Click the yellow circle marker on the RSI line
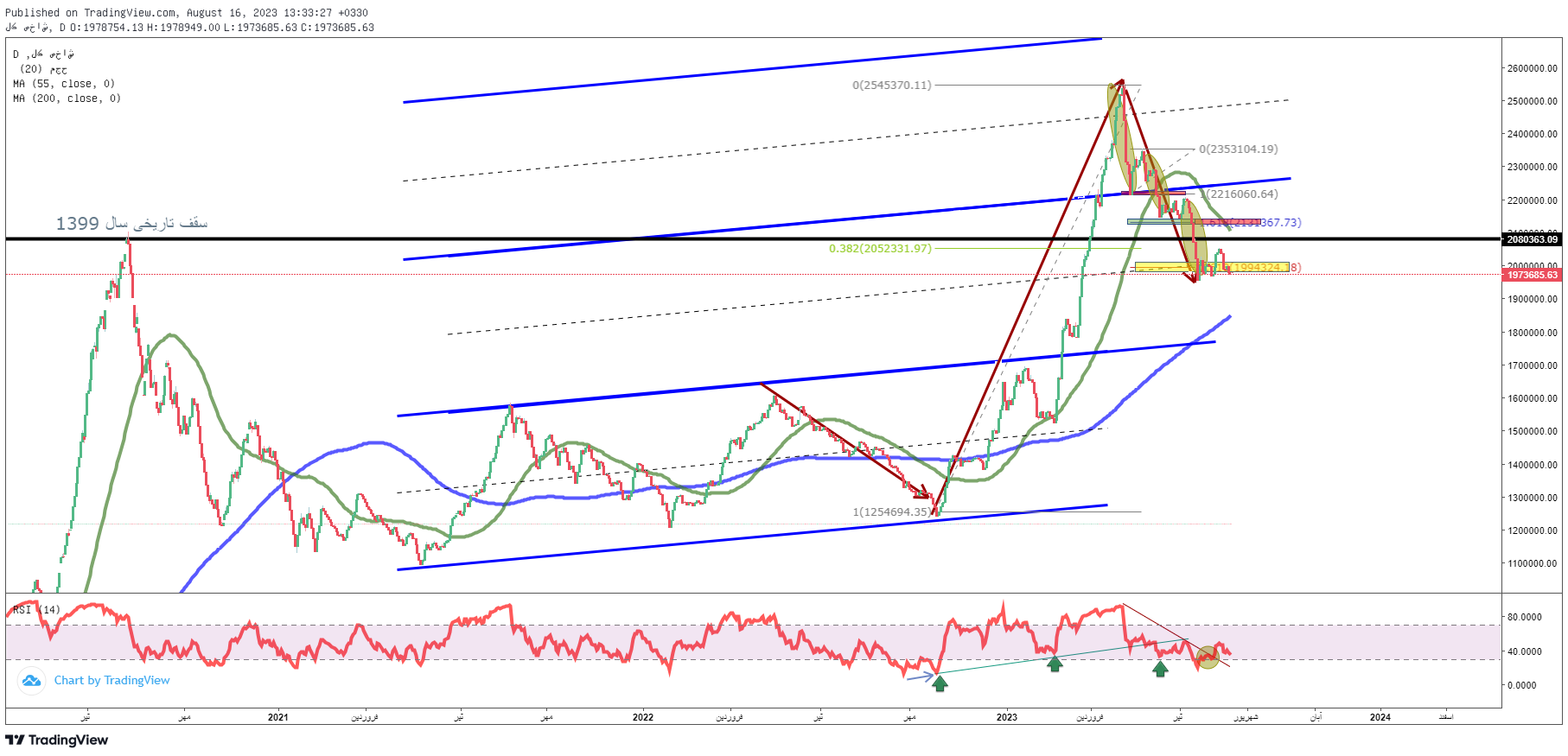 (1208, 658)
